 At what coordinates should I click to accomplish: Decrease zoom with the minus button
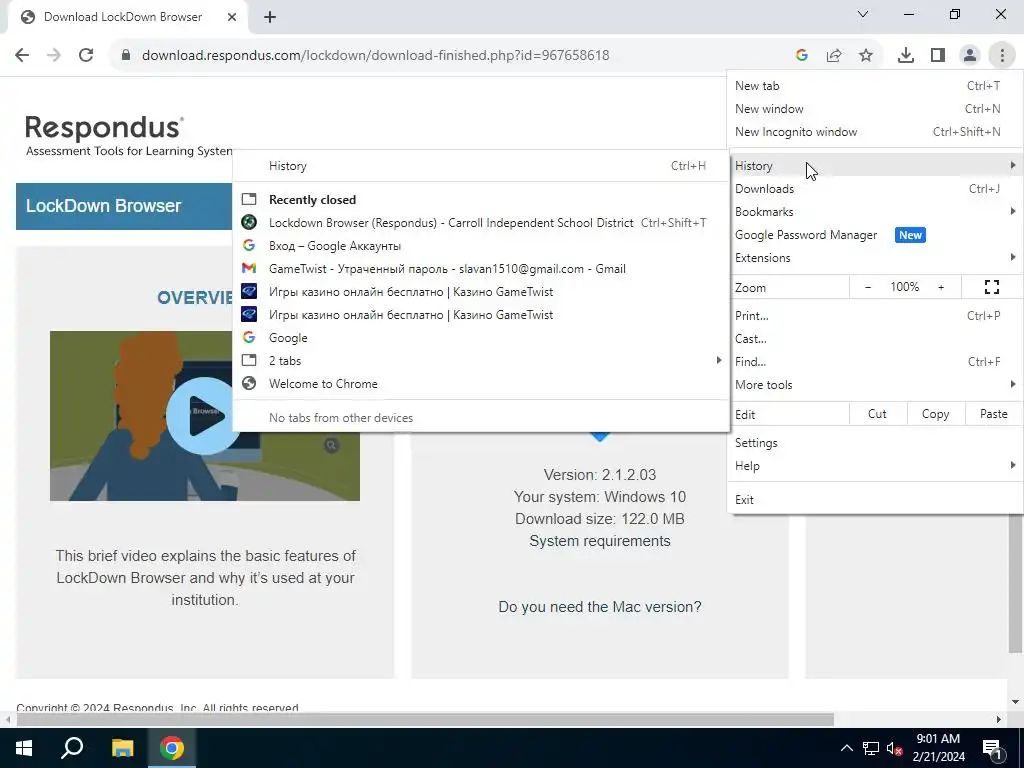click(868, 287)
